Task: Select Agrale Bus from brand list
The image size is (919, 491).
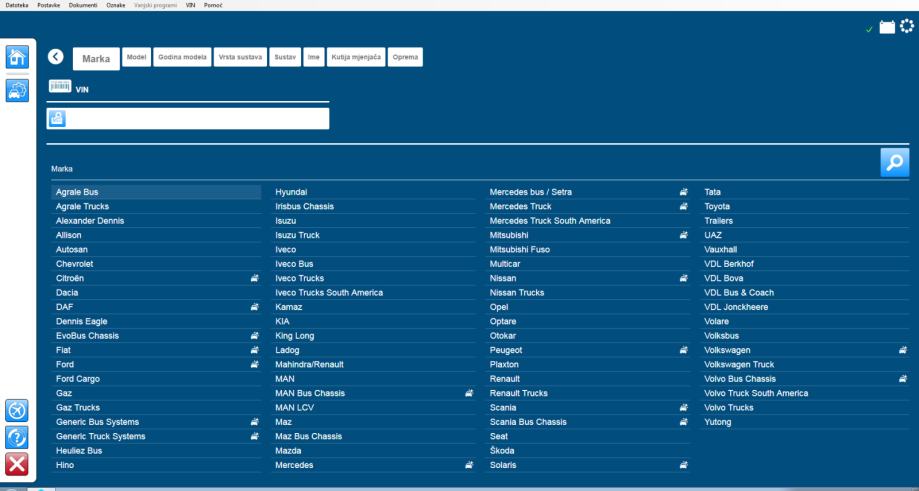Action: coord(156,192)
